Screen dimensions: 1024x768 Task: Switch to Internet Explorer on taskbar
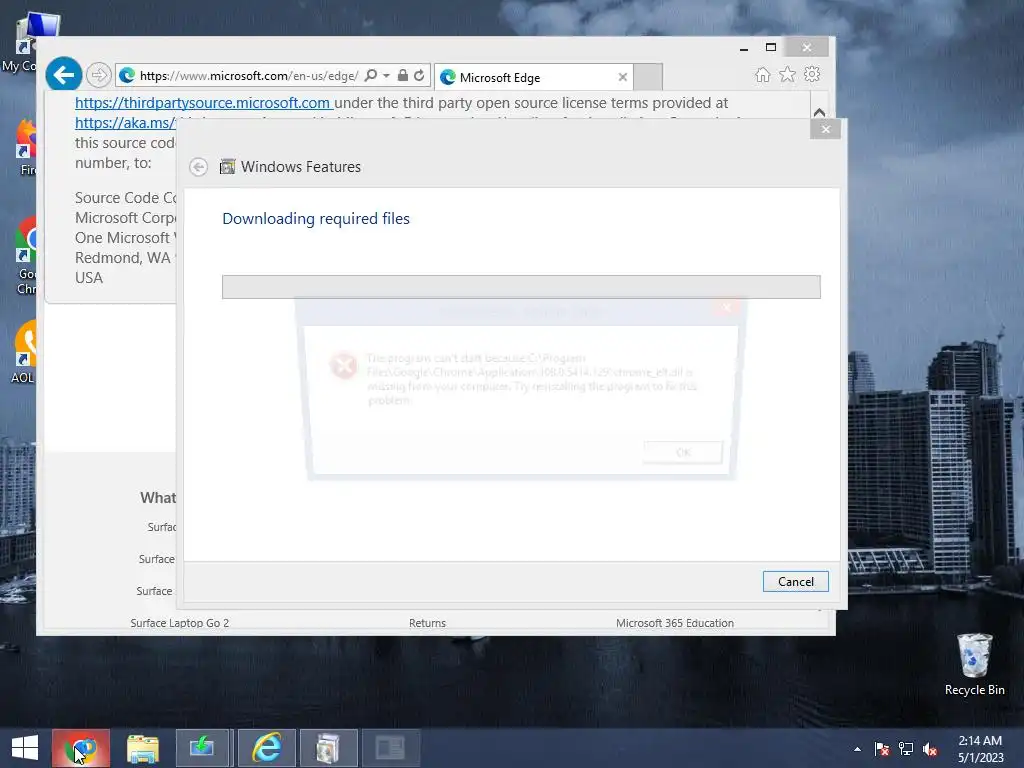[266, 748]
